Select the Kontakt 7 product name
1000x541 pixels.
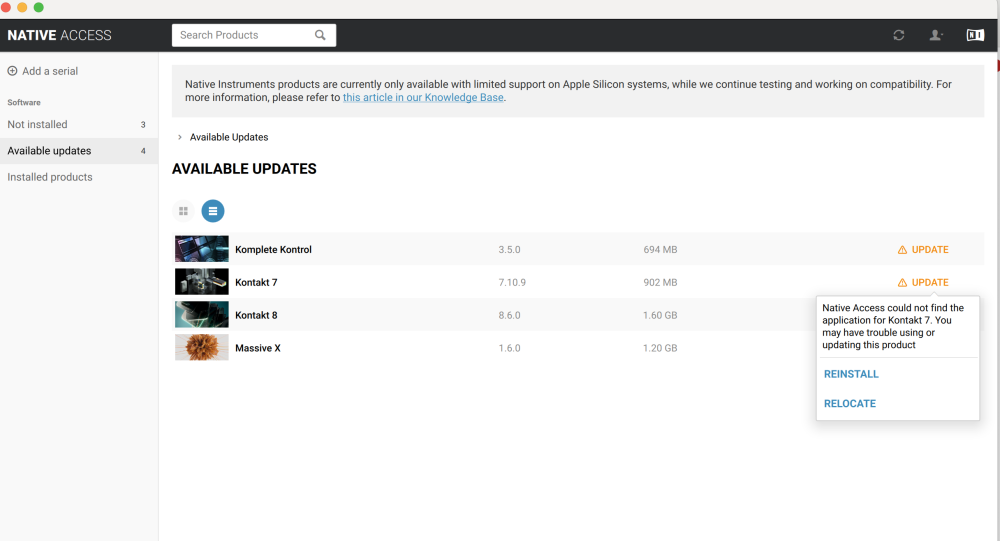point(256,282)
